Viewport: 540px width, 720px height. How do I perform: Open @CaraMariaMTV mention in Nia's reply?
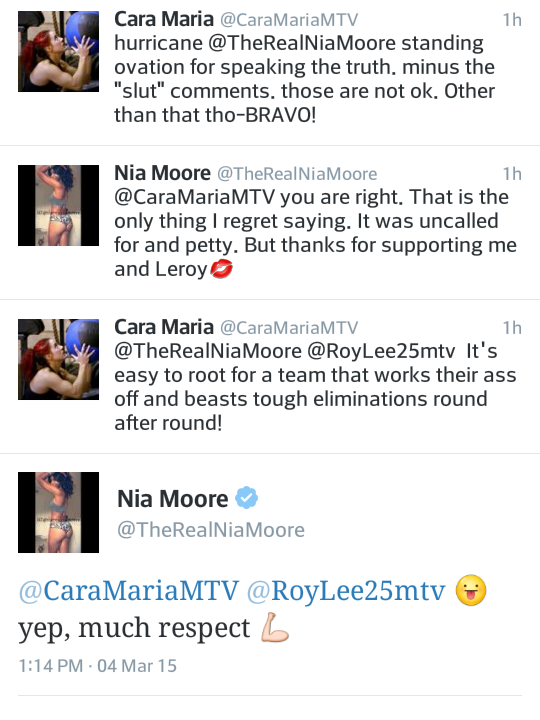[194, 197]
